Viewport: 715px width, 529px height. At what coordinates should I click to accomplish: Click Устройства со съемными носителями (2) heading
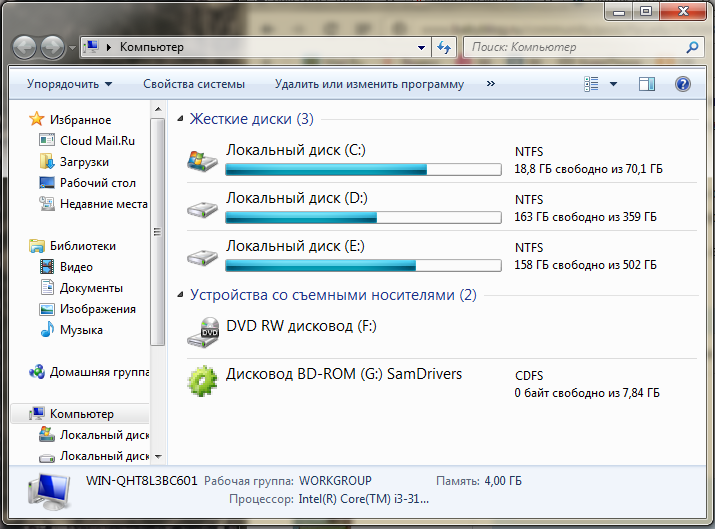point(333,295)
